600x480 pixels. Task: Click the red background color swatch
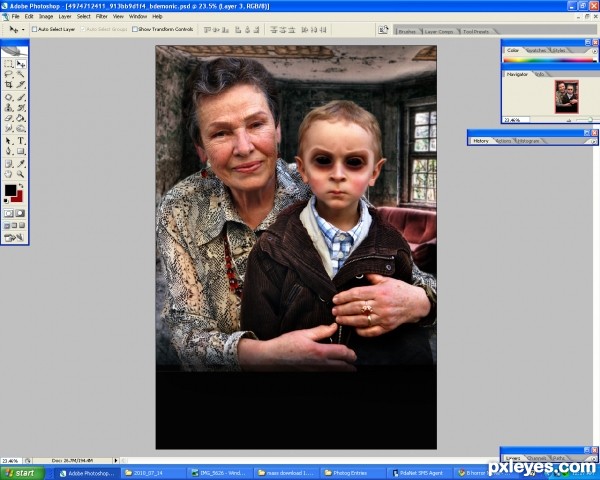18,198
